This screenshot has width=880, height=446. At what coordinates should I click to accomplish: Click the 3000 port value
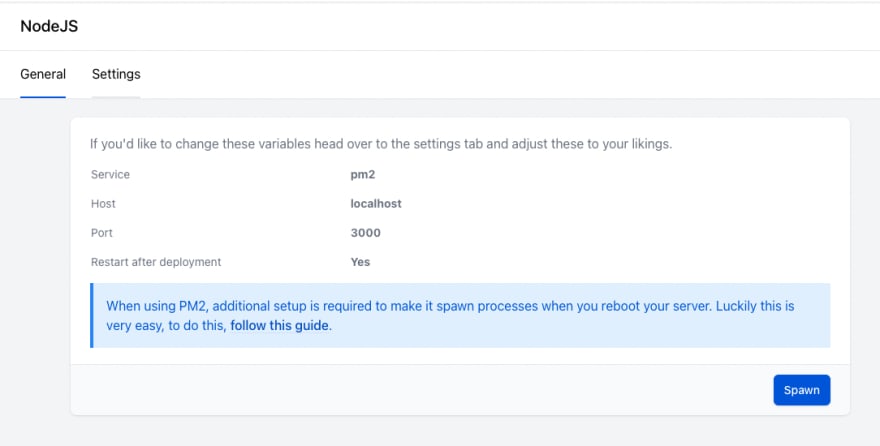[365, 233]
